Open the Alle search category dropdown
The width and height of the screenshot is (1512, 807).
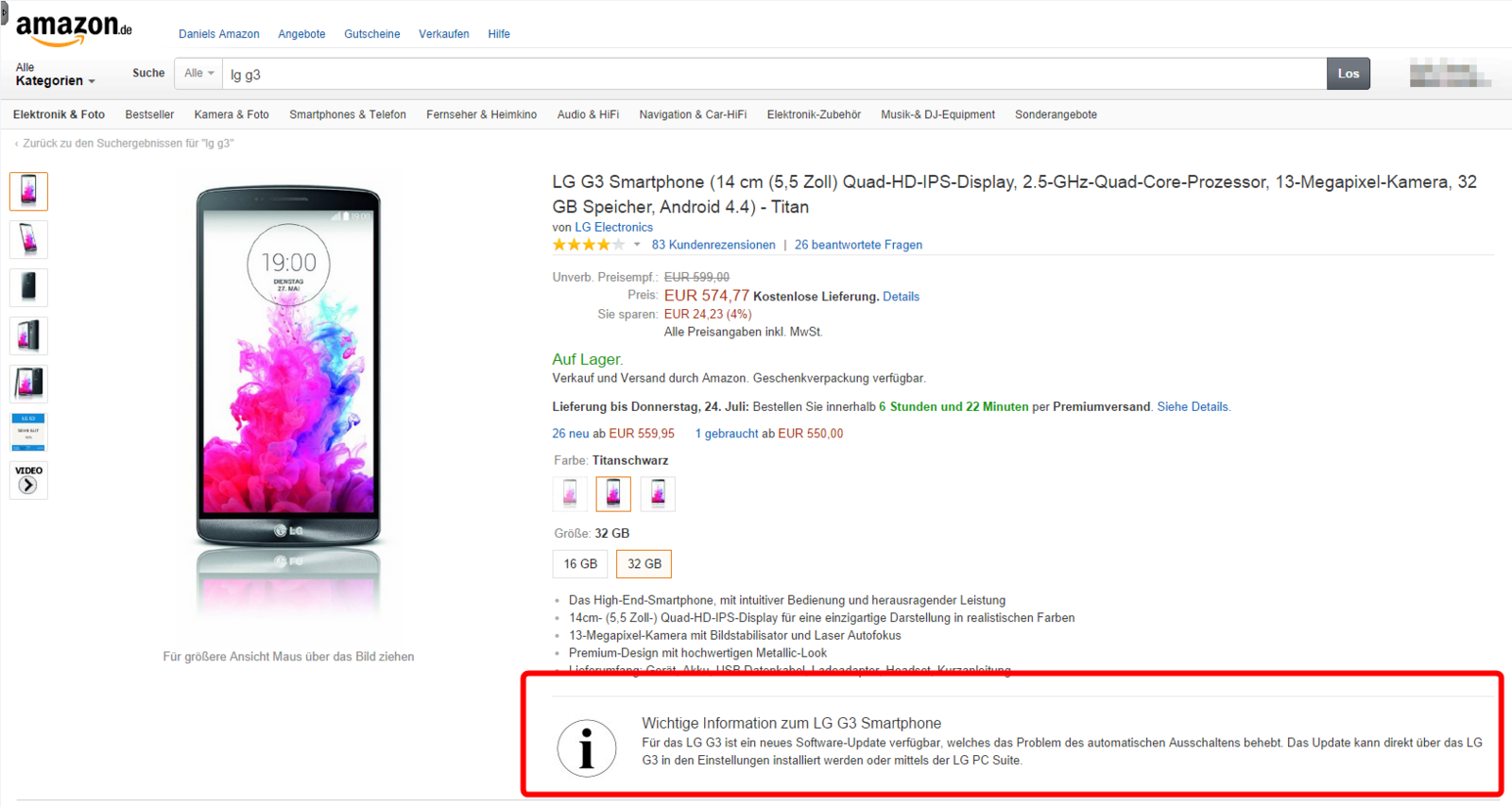[x=198, y=74]
